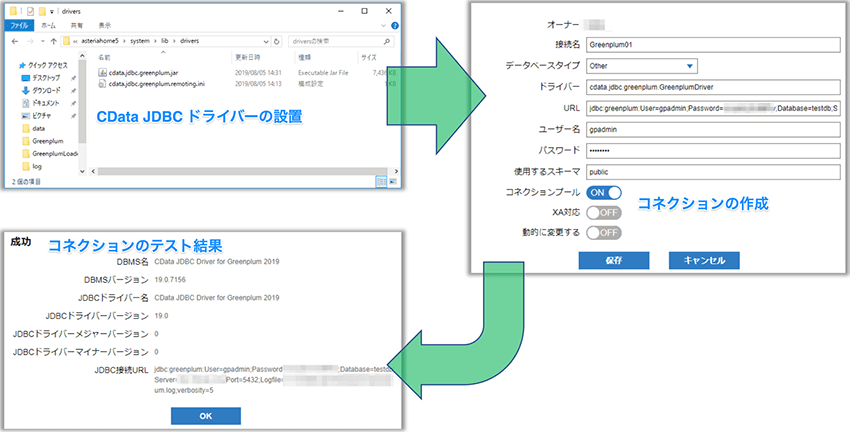This screenshot has width=850, height=432.
Task: Open the データベースタイプ dropdown showing Other
Action: [641, 66]
